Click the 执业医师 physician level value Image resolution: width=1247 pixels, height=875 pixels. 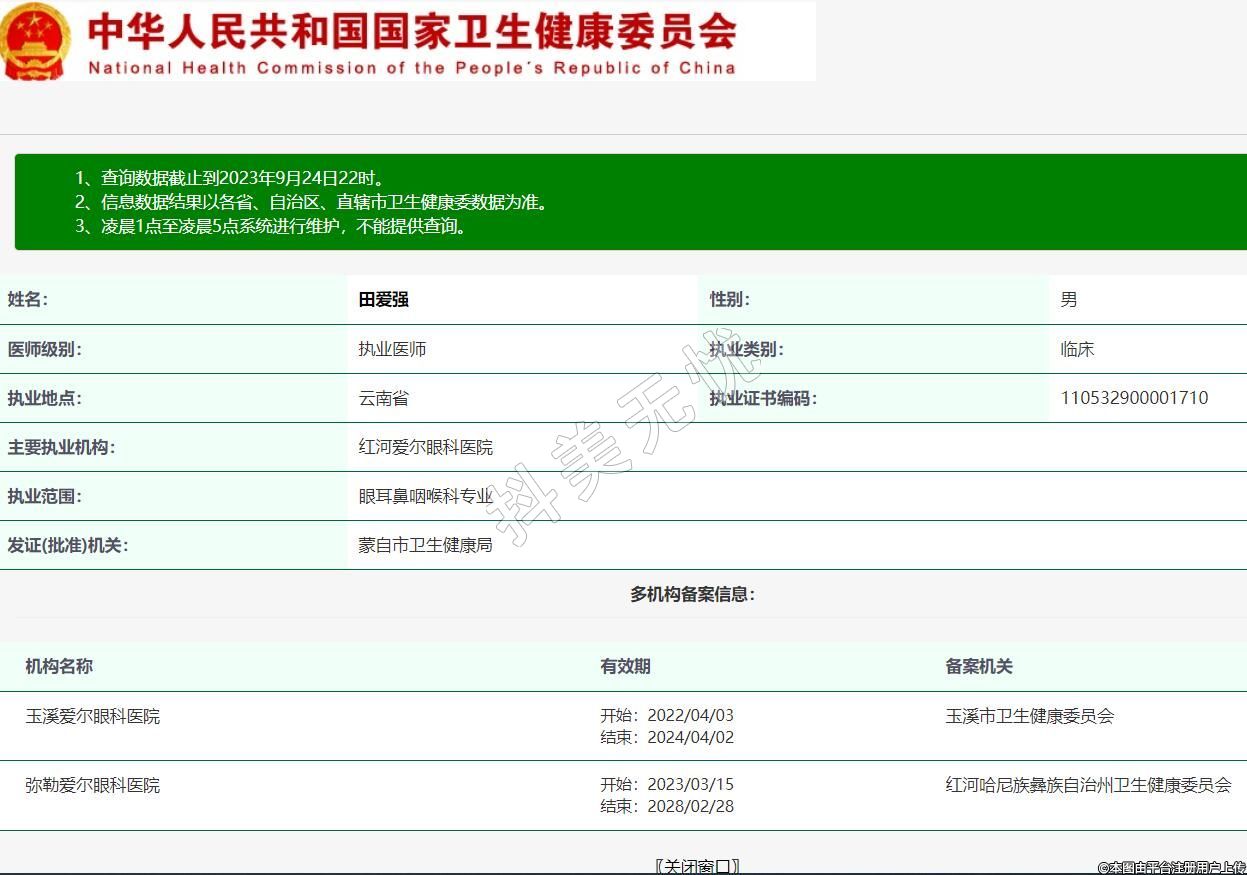click(393, 350)
